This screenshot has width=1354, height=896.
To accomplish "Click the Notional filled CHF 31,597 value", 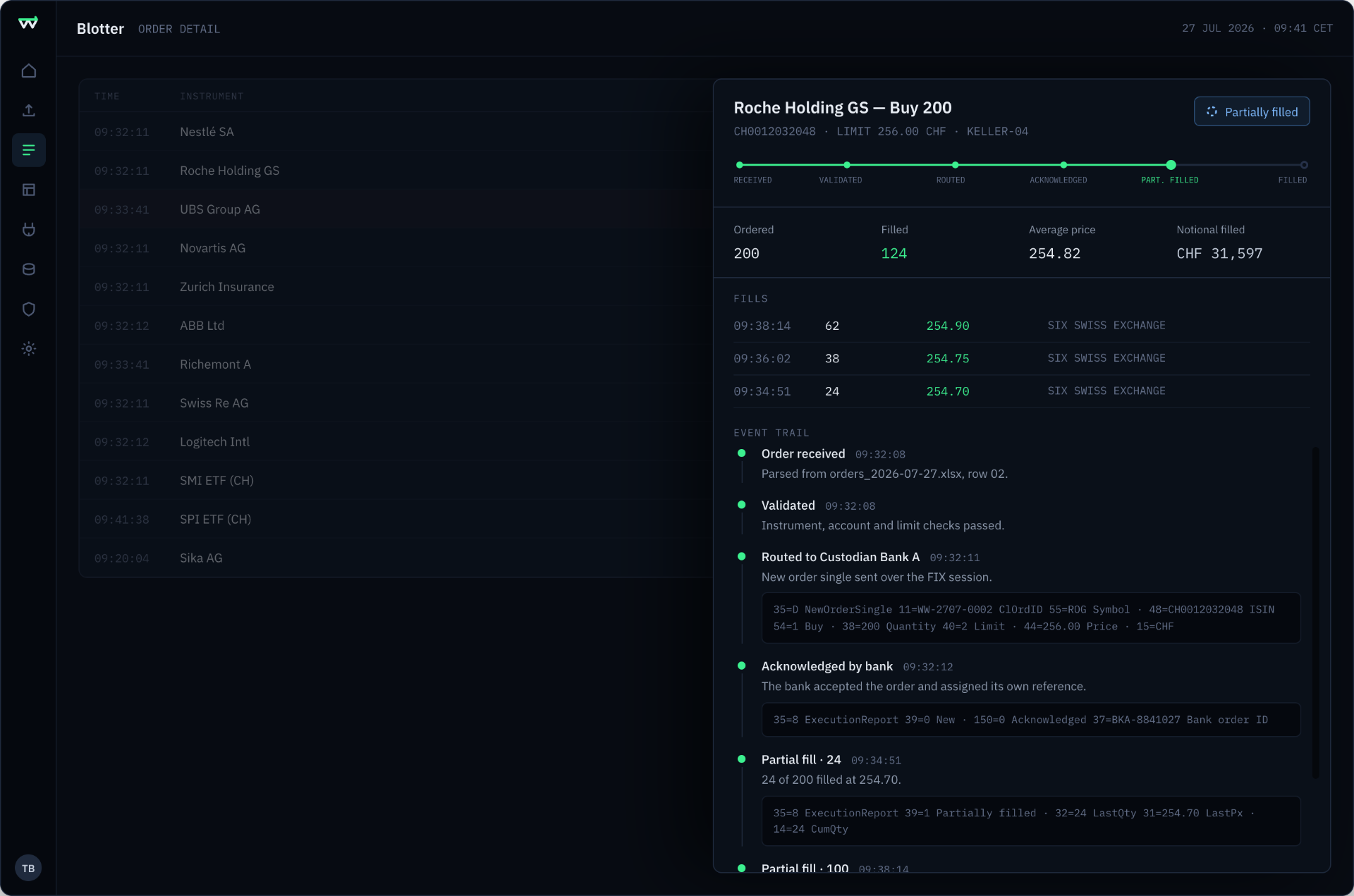I will point(1219,254).
